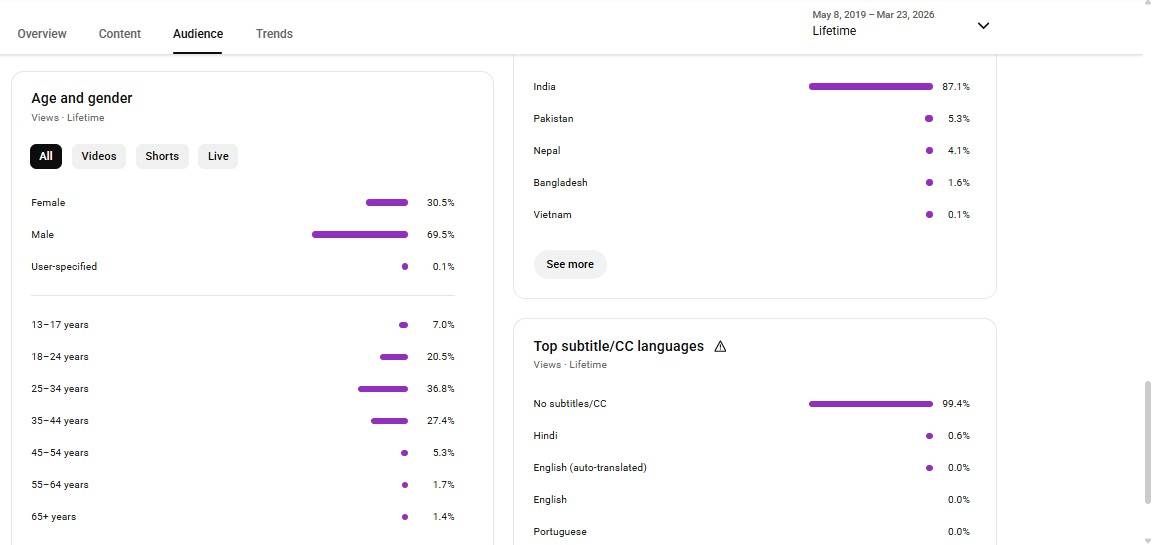The width and height of the screenshot is (1152, 545).
Task: Click the warning icon beside Top subtitle/CC languages
Action: (x=720, y=346)
